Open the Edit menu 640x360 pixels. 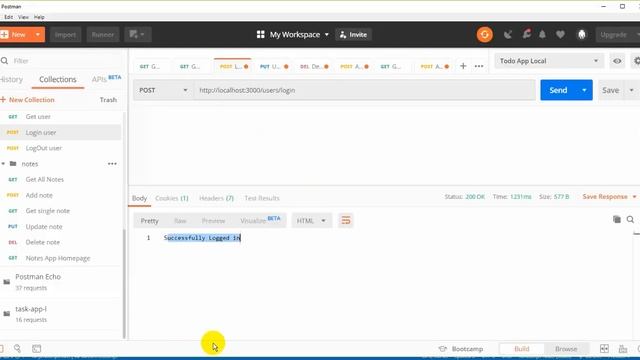[9, 17]
